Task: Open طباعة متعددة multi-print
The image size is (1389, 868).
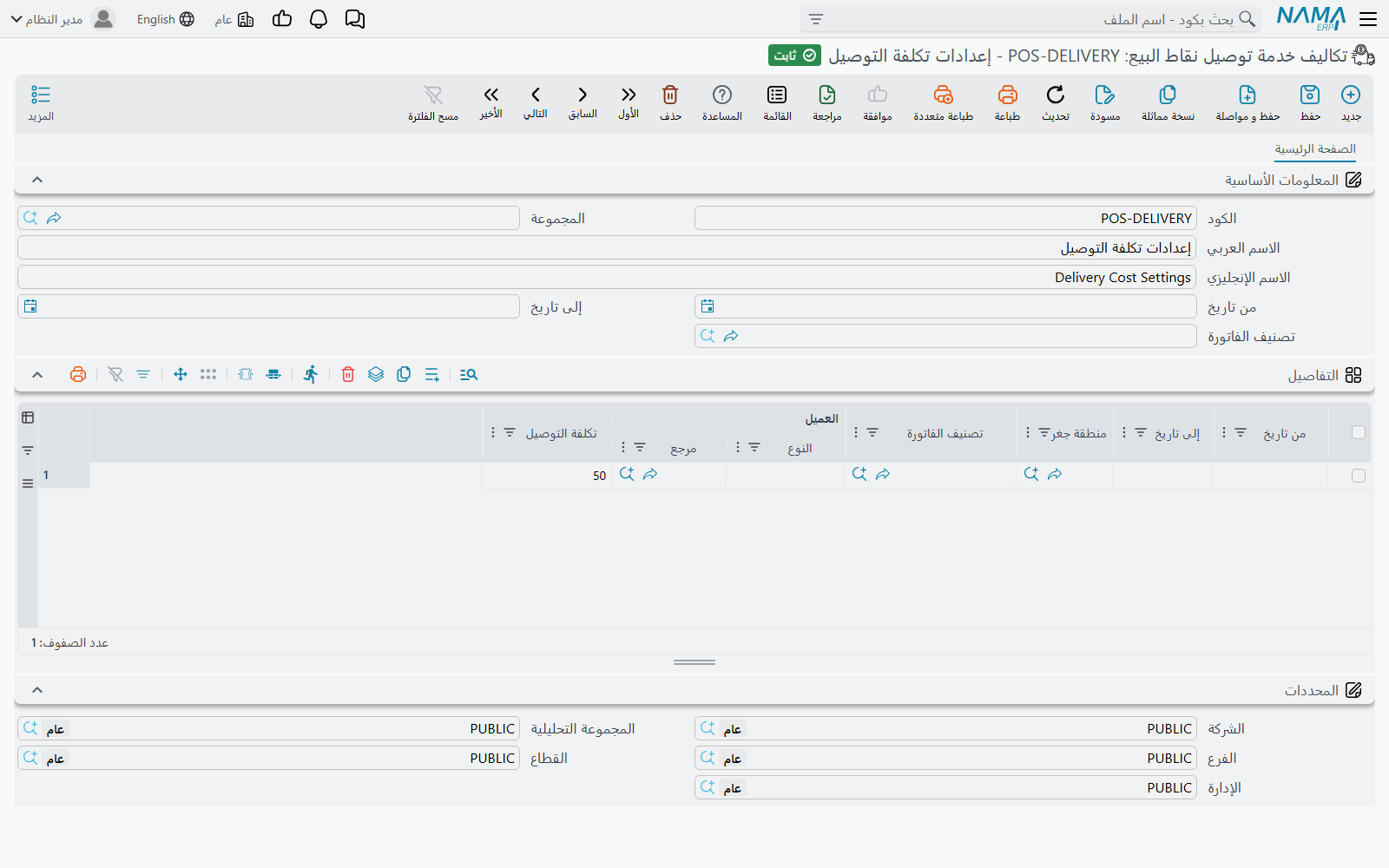Action: [943, 102]
